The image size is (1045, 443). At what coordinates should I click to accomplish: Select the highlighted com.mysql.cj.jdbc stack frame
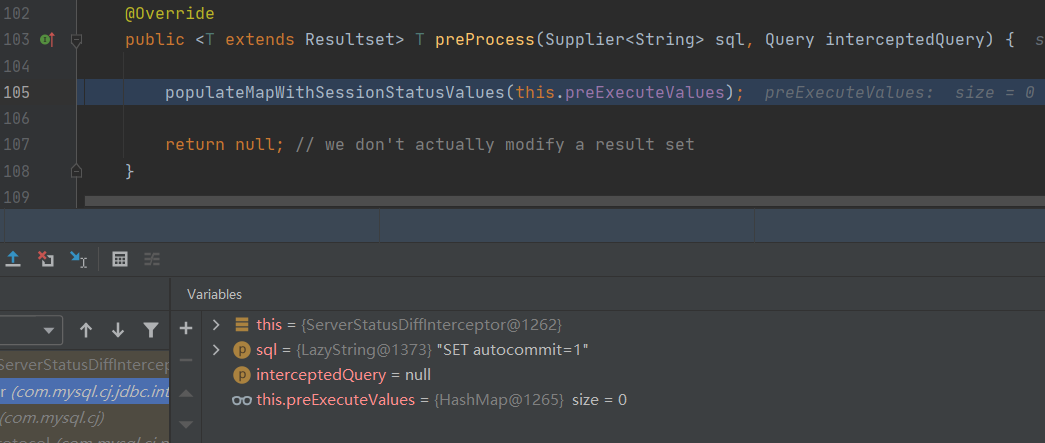click(85, 391)
